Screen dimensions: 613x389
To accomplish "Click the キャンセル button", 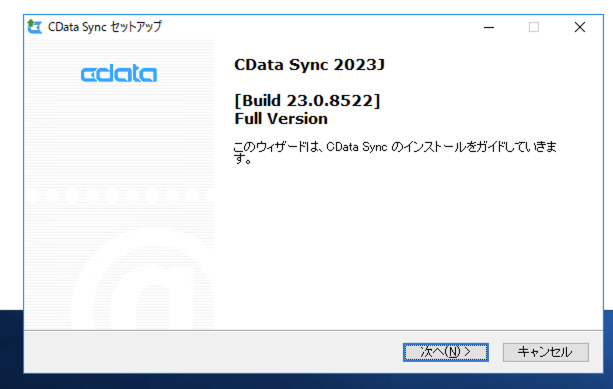I will click(545, 352).
